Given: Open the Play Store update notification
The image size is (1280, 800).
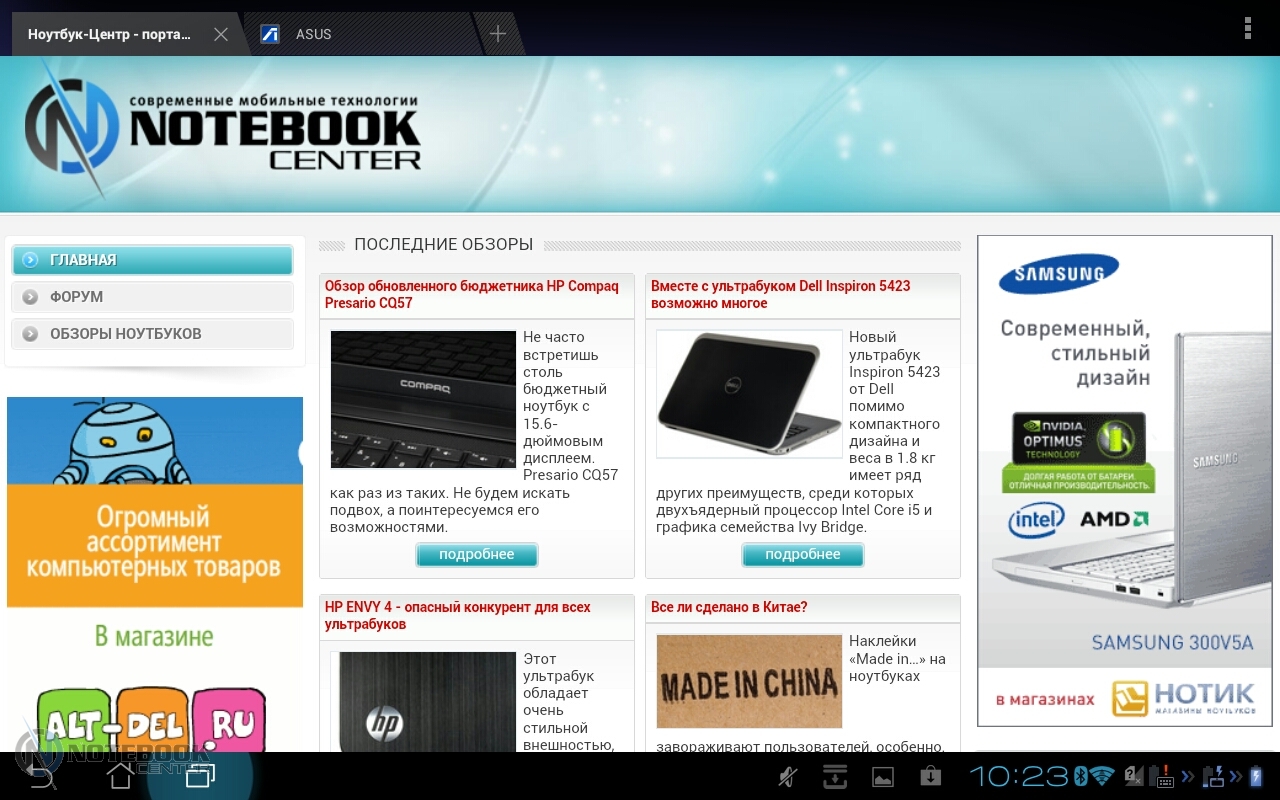Looking at the screenshot, I should (x=930, y=776).
